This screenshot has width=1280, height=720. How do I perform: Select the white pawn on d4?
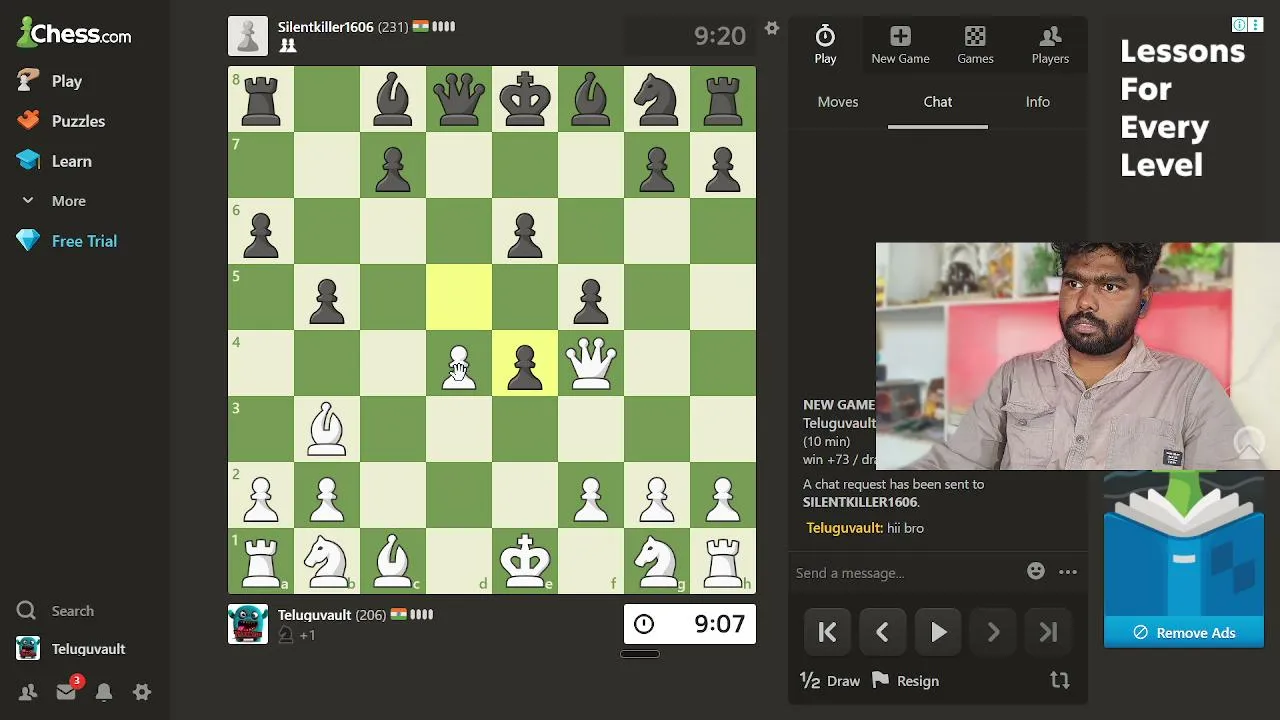coord(459,363)
